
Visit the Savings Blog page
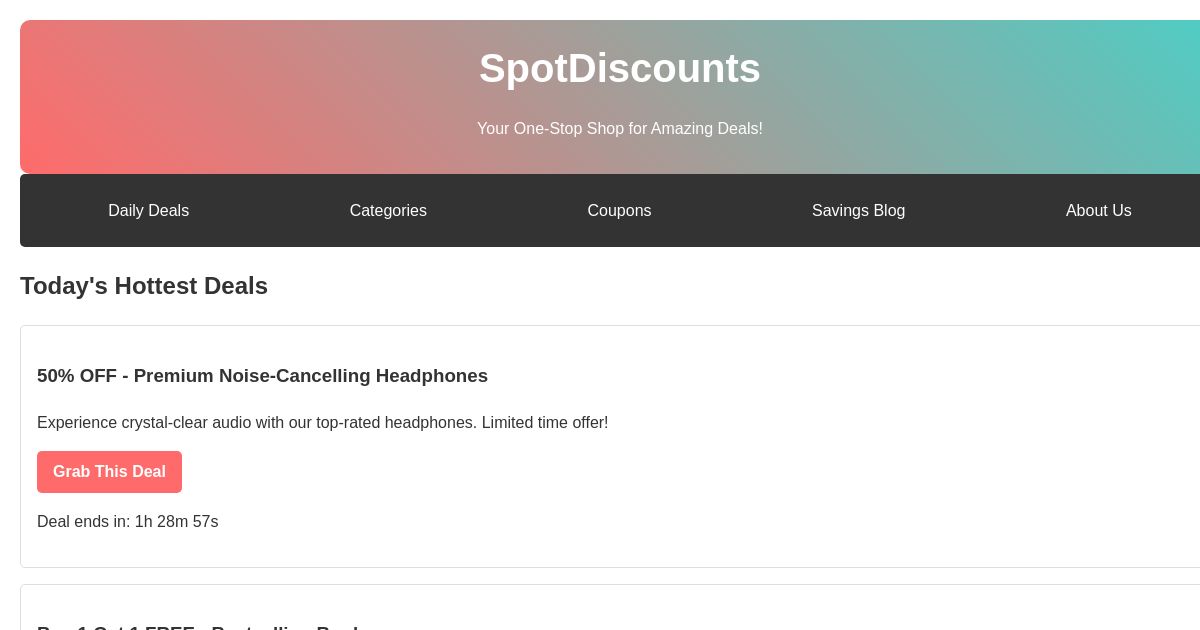click(x=858, y=210)
